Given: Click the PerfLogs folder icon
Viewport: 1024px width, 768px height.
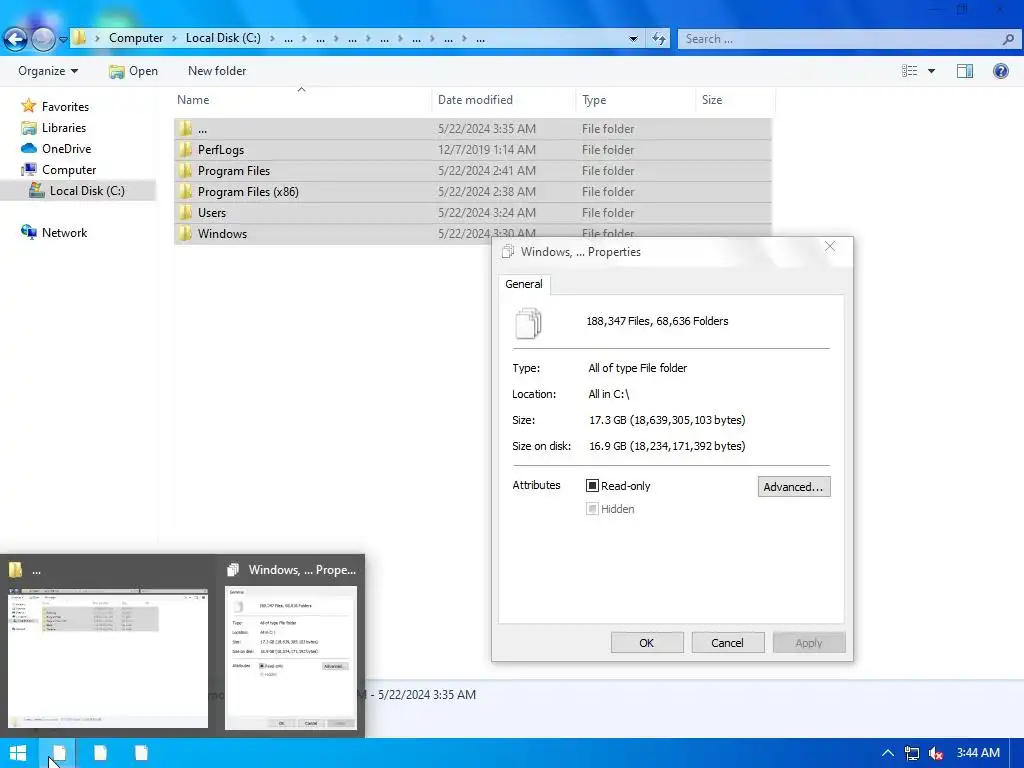Looking at the screenshot, I should 185,150.
